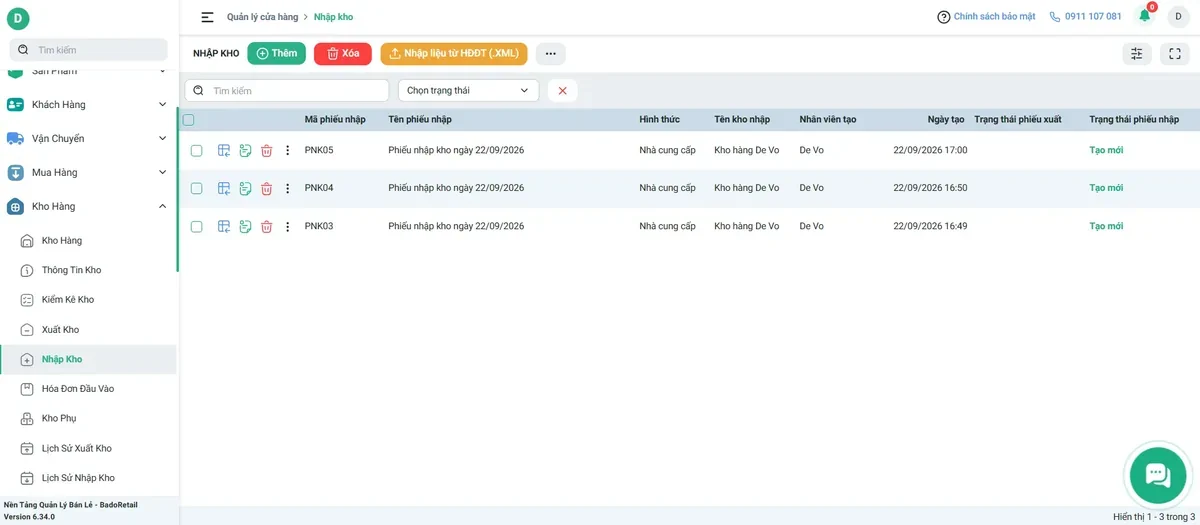
Task: Click the red Xóa button
Action: click(343, 54)
